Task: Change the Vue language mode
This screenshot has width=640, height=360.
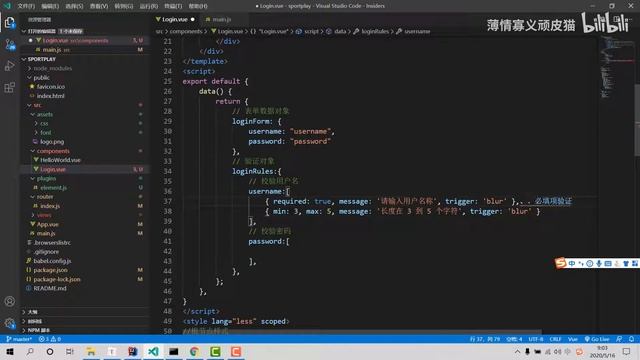Action: point(573,339)
